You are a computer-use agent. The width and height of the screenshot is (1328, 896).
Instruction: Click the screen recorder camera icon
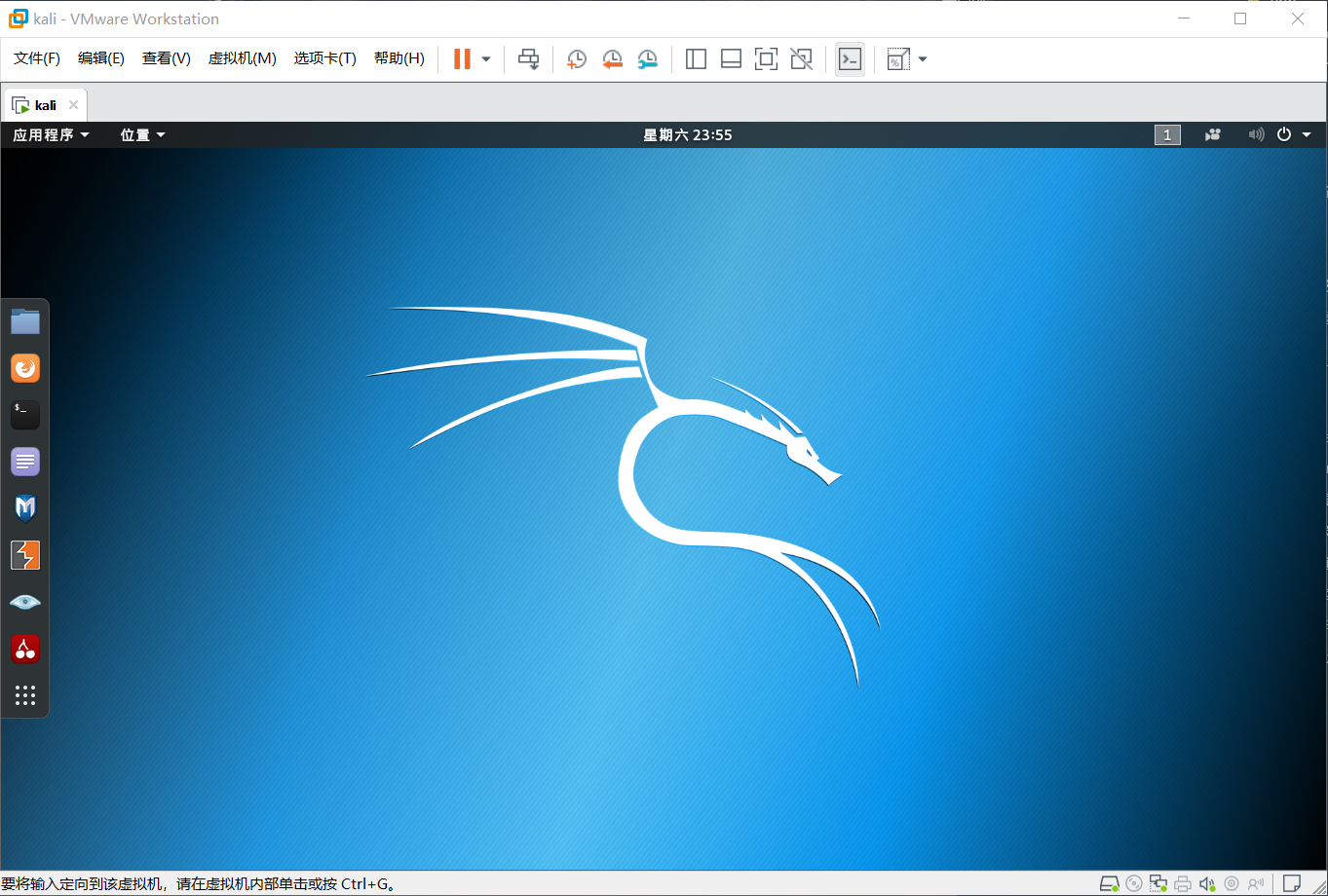(x=1213, y=135)
